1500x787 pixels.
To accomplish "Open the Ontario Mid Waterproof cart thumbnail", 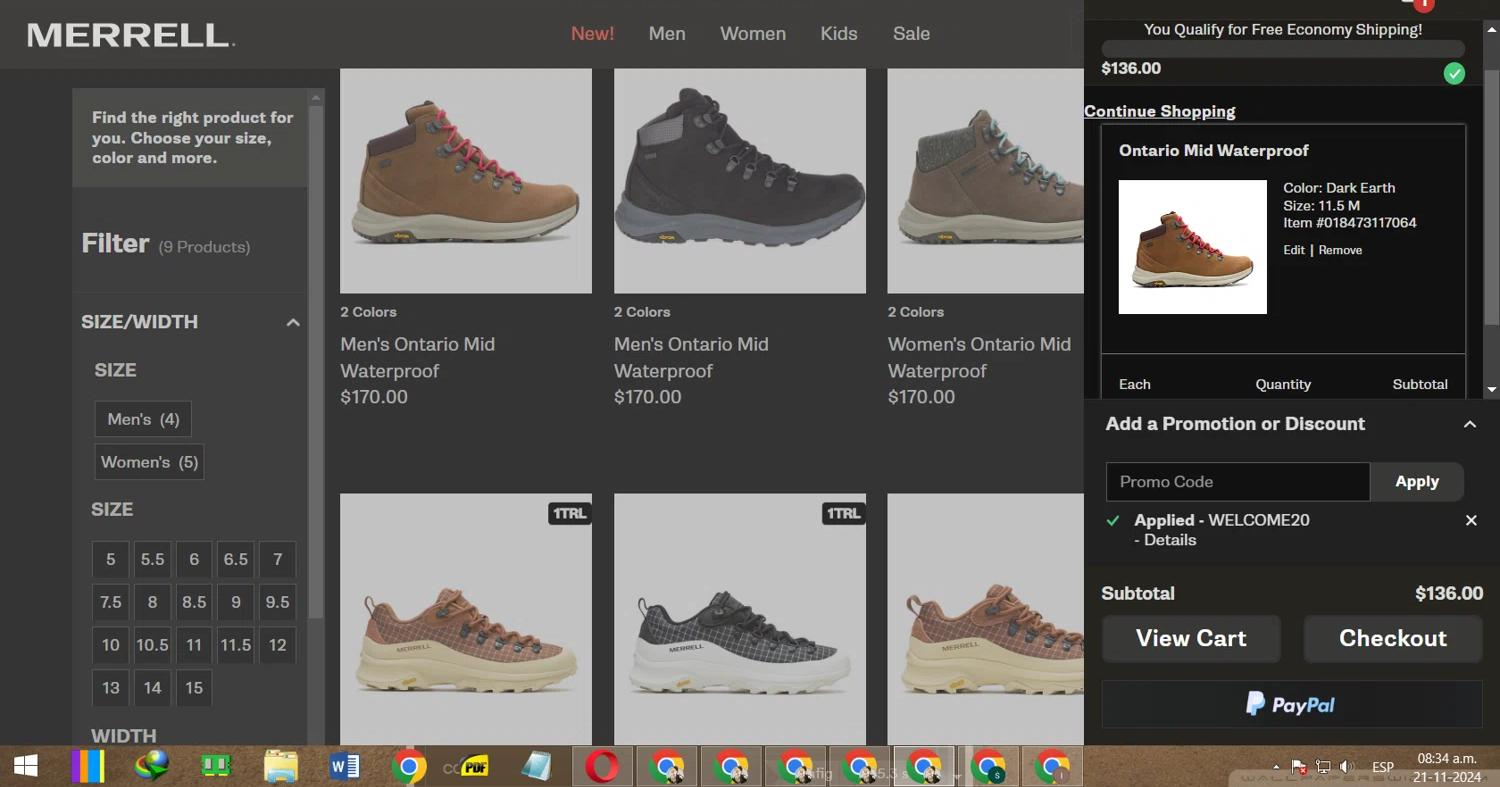I will [x=1192, y=247].
